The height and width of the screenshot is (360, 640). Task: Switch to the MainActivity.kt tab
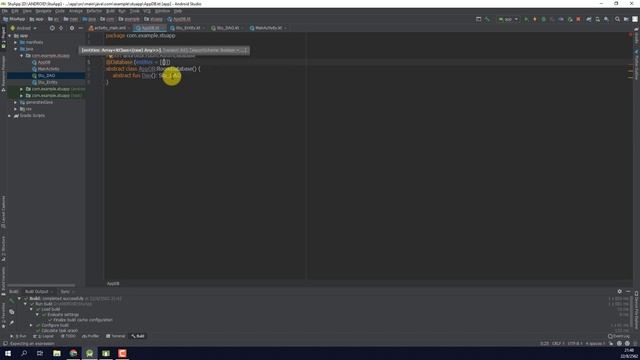click(x=268, y=28)
